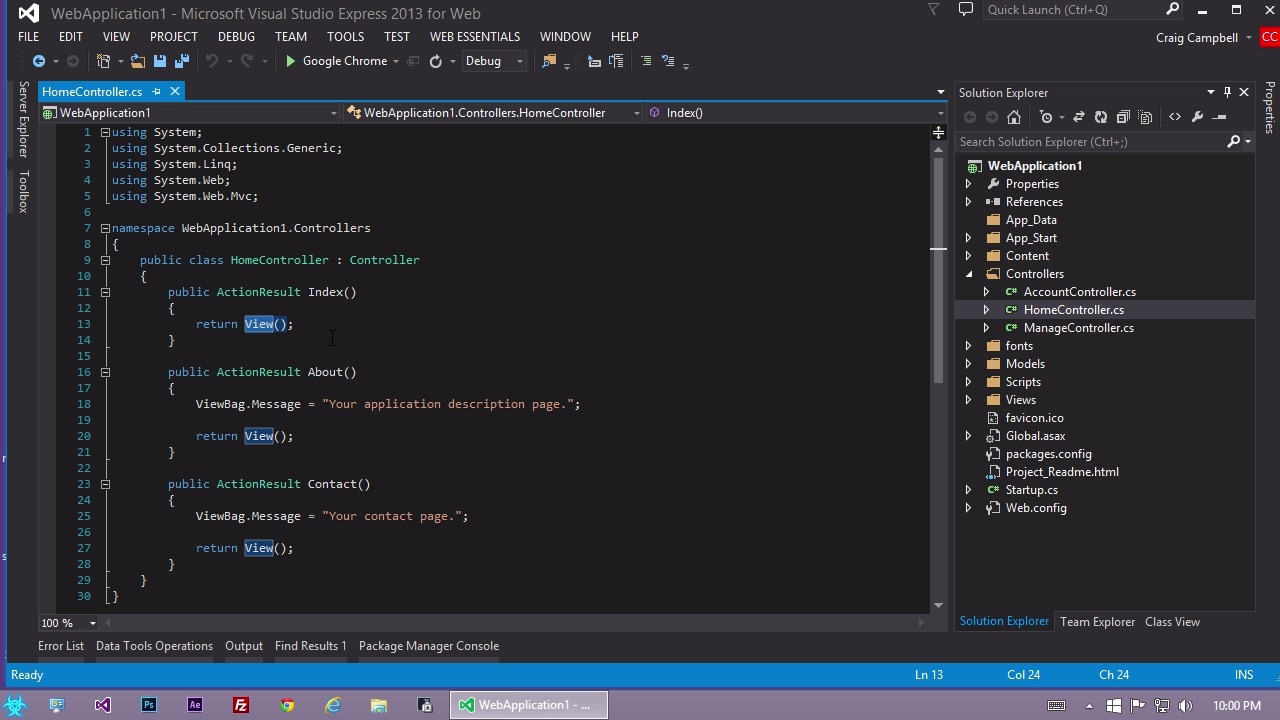Switch to the Class View tab

(x=1172, y=622)
